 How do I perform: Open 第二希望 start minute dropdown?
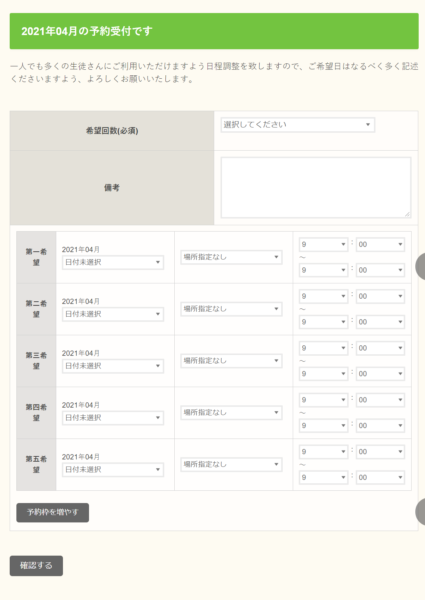380,296
